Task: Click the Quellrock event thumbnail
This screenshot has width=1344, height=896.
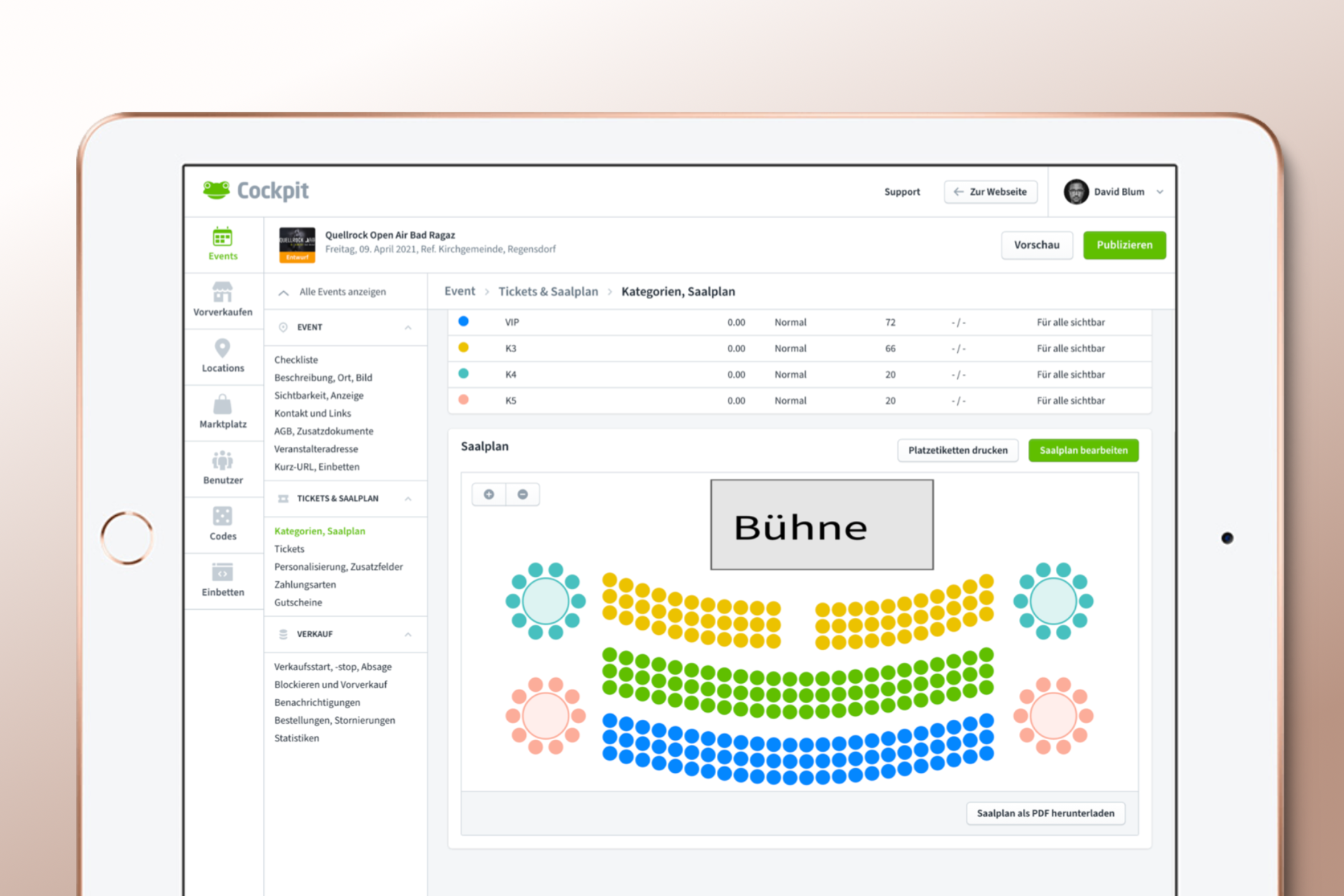Action: coord(297,245)
